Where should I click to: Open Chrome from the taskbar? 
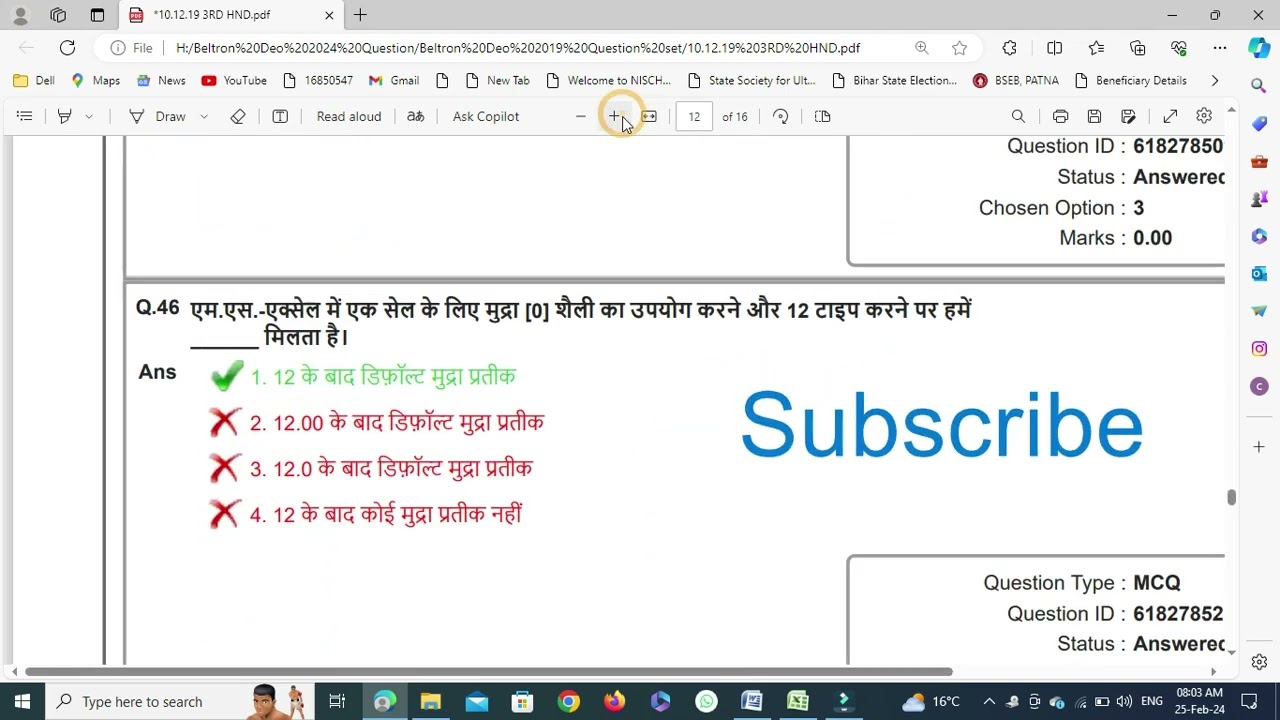point(568,701)
